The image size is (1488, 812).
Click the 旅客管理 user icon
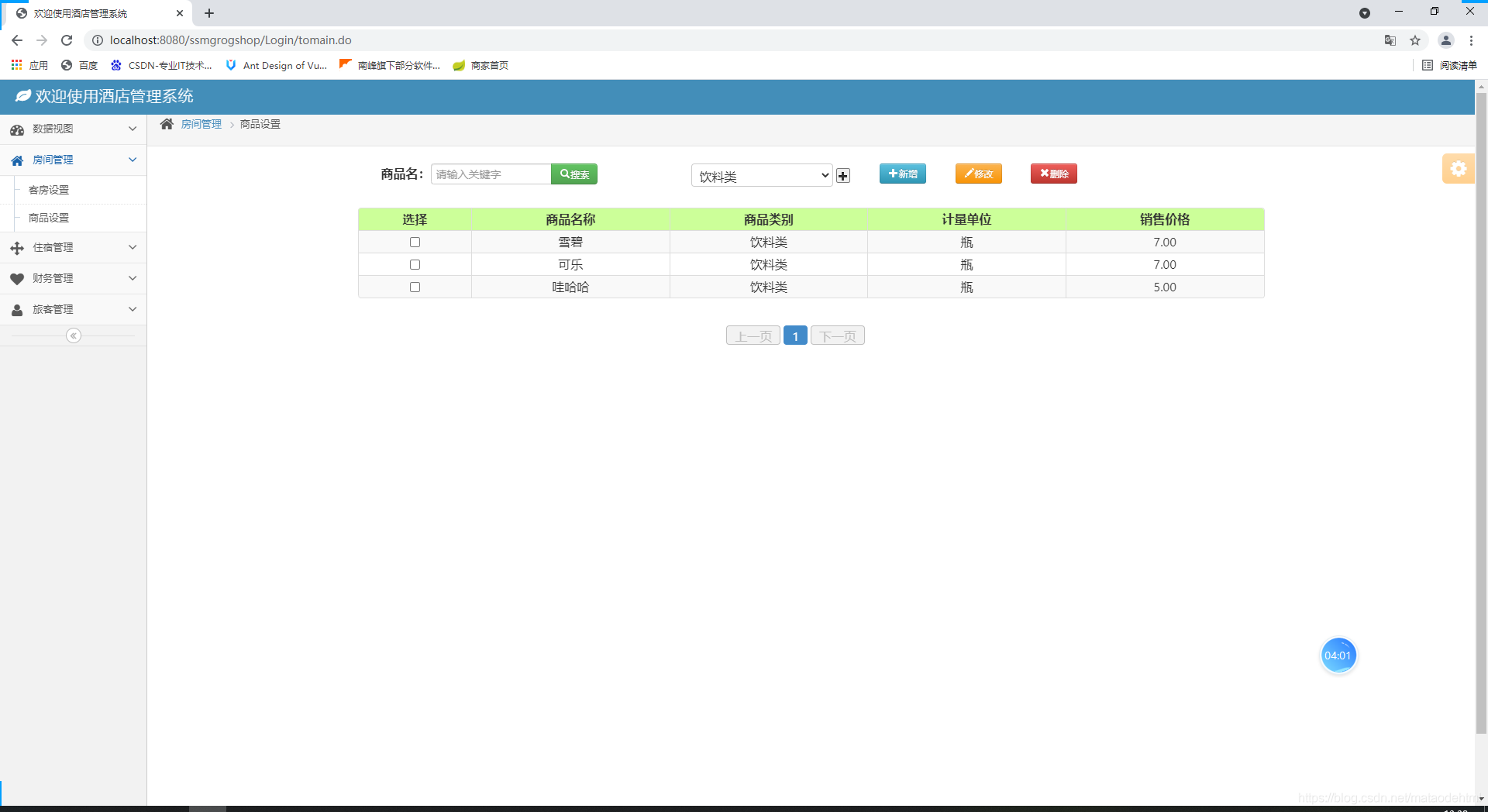pyautogui.click(x=17, y=310)
